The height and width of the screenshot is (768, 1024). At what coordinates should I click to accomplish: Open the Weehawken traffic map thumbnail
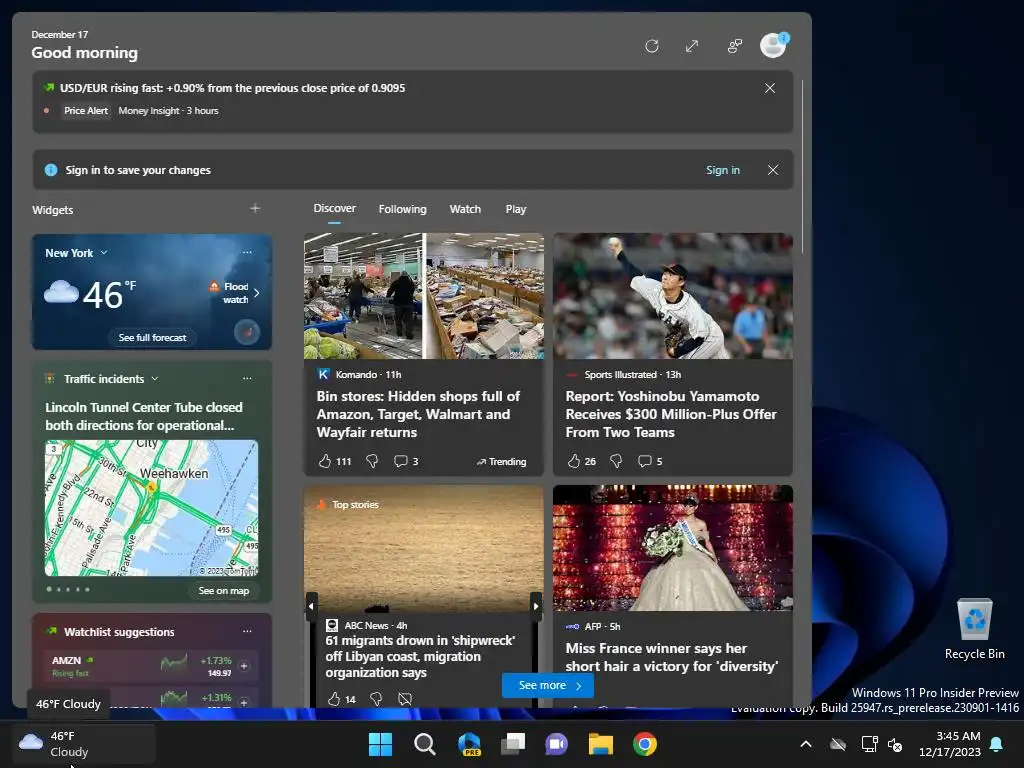(152, 508)
